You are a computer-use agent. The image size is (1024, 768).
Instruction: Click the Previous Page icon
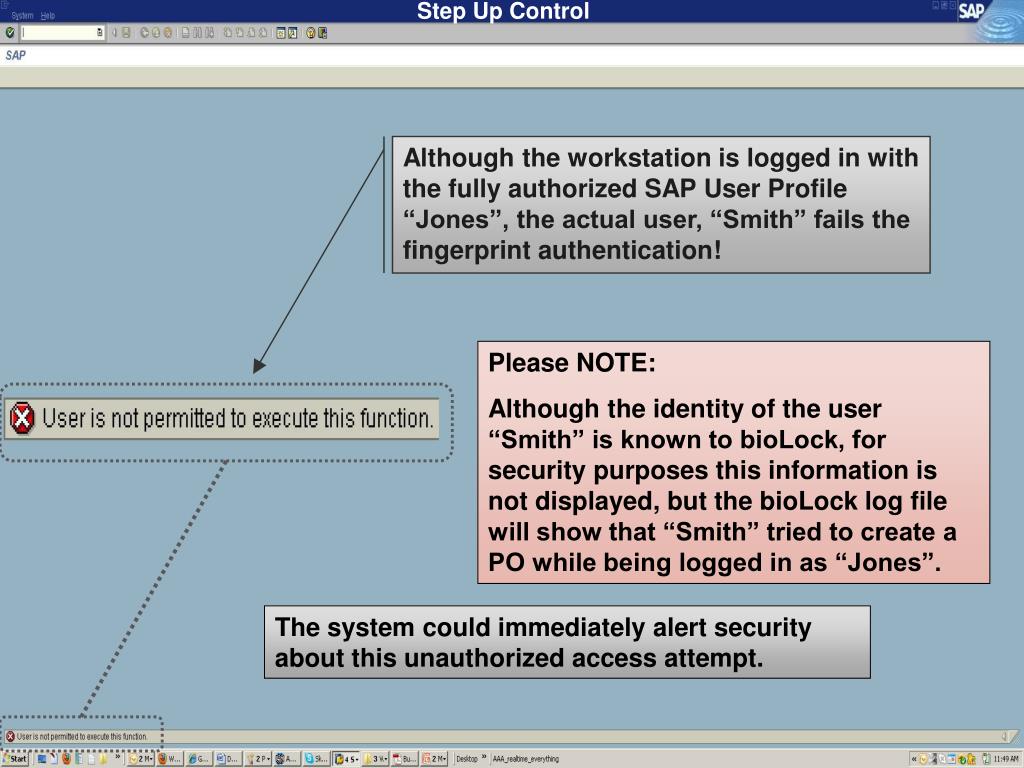point(239,32)
